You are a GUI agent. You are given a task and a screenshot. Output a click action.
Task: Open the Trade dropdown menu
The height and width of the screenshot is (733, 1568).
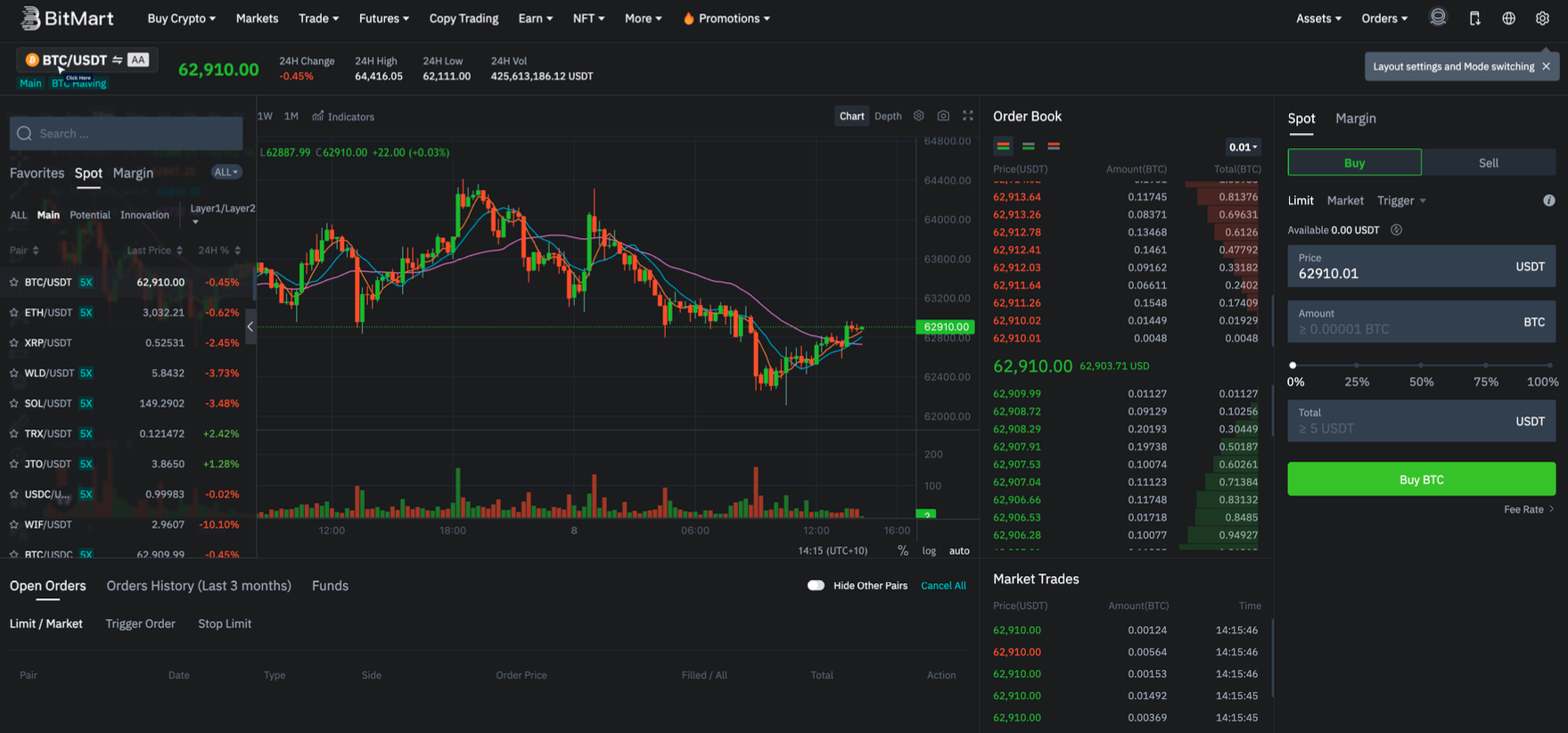(x=318, y=18)
